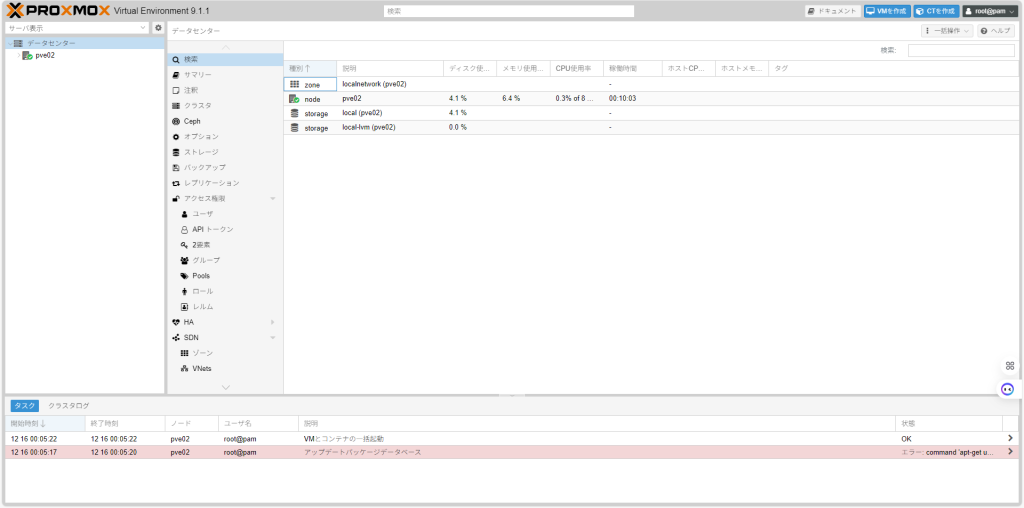Open the Ceph menu item
Viewport: 1024px width, 508px height.
pyautogui.click(x=192, y=121)
